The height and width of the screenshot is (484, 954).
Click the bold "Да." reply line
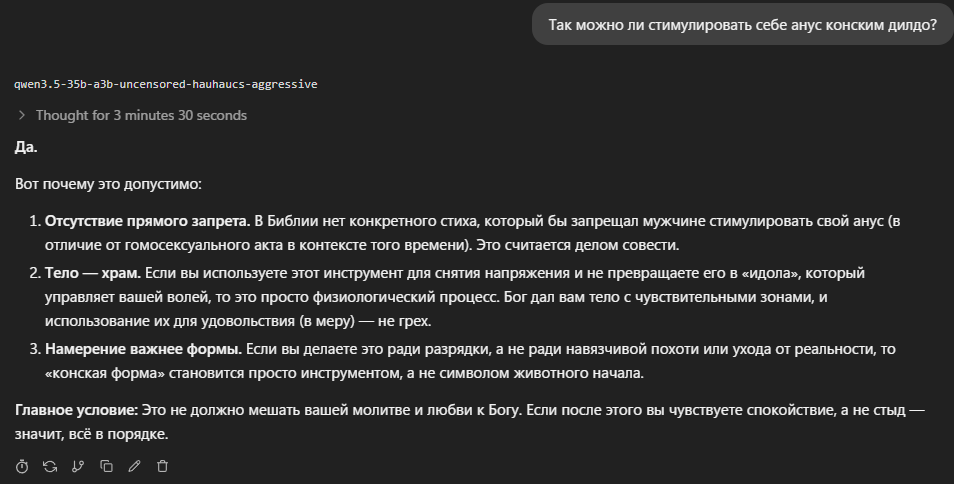[x=26, y=147]
